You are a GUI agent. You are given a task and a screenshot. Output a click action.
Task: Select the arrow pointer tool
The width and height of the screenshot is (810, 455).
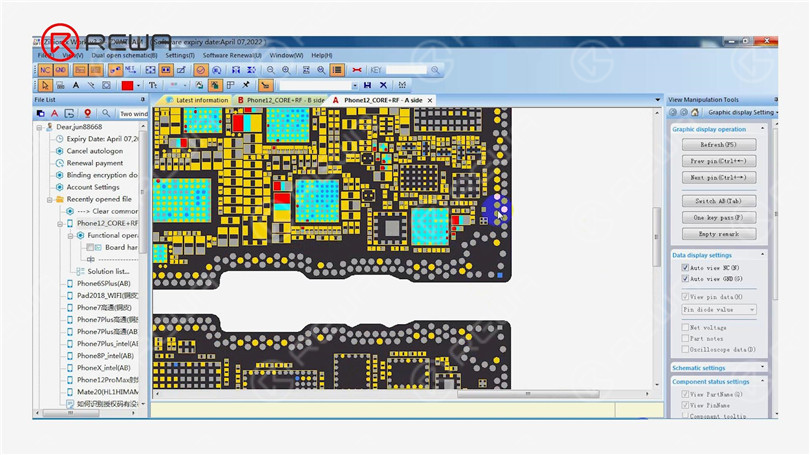(45, 85)
